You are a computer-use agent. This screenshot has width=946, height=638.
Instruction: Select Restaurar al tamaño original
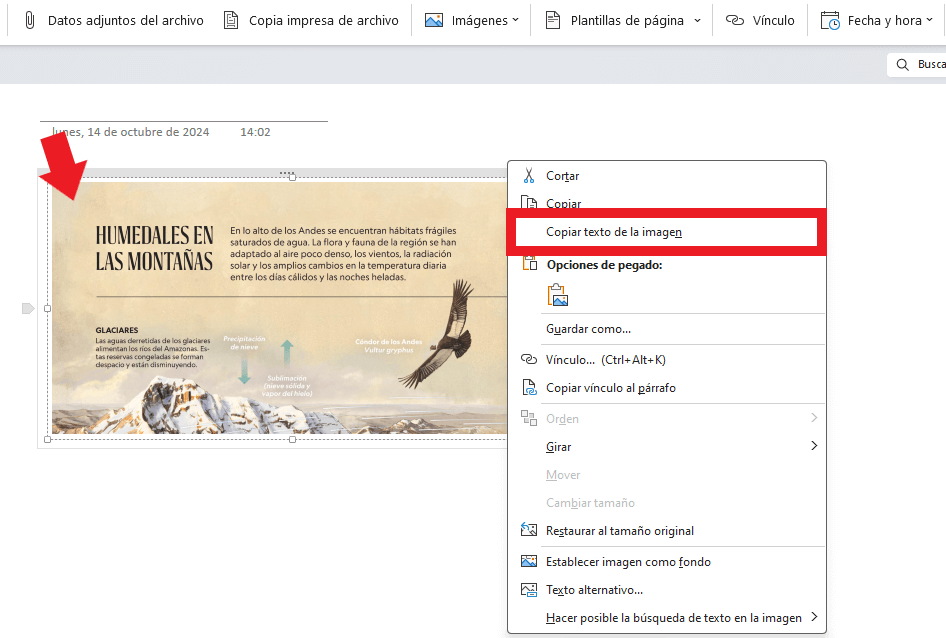pyautogui.click(x=667, y=531)
